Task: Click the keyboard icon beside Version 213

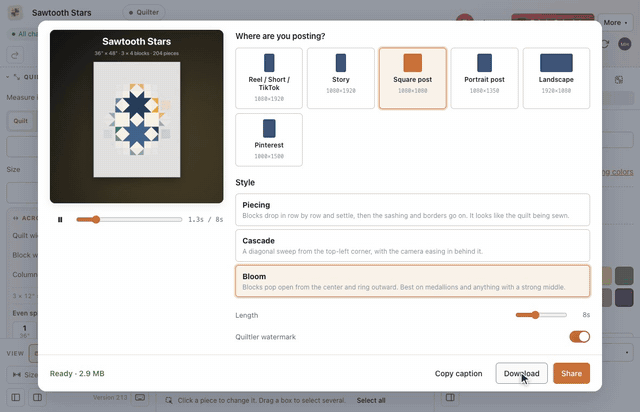Action: tap(140, 397)
